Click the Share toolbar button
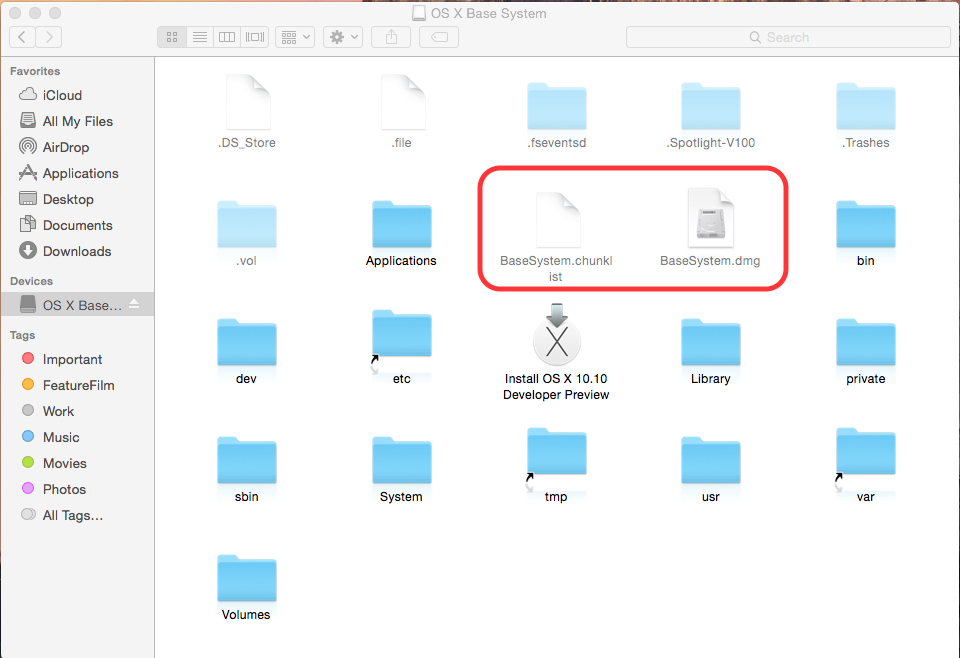 click(x=391, y=37)
